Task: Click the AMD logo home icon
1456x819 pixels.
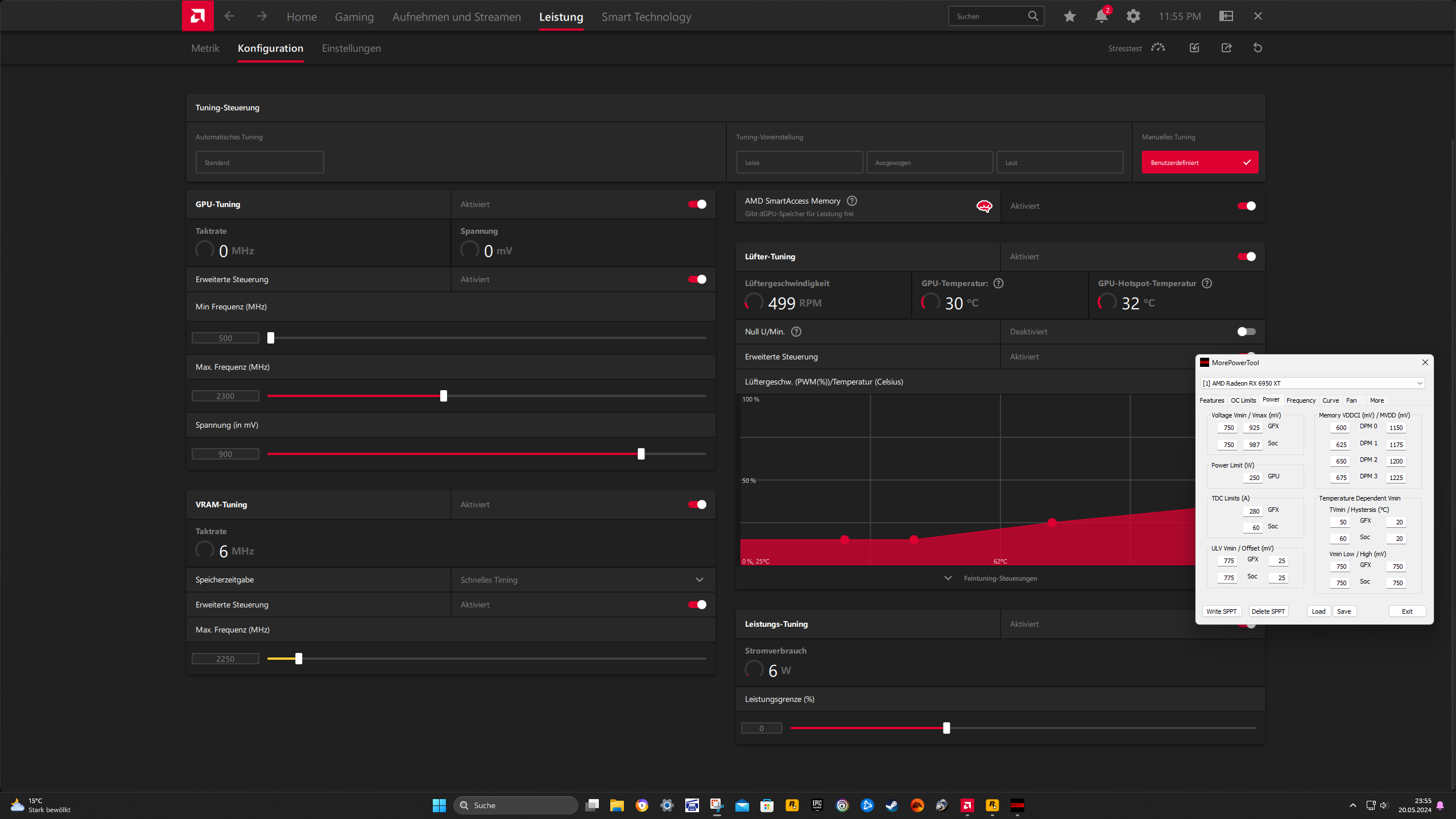Action: pos(197,16)
